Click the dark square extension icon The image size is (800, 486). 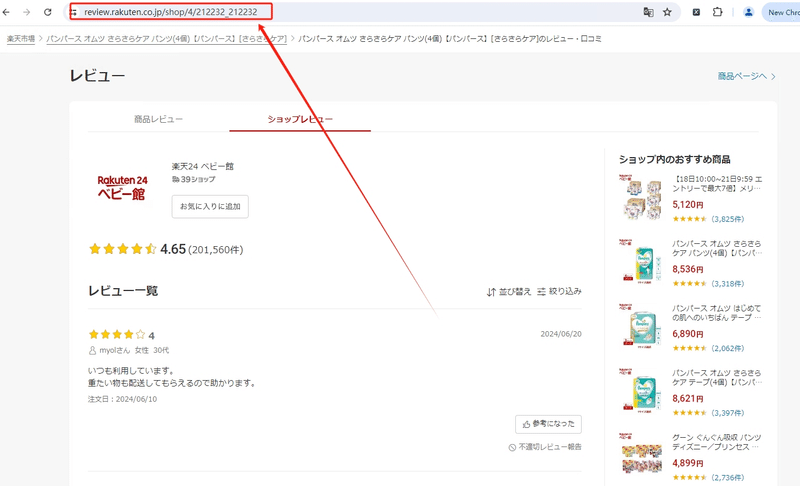(696, 12)
